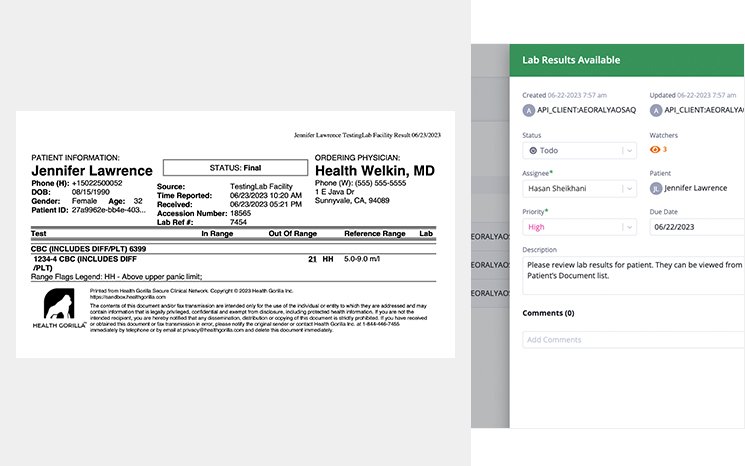The image size is (745, 466).
Task: Click the phone number +15022500052
Action: point(97,183)
